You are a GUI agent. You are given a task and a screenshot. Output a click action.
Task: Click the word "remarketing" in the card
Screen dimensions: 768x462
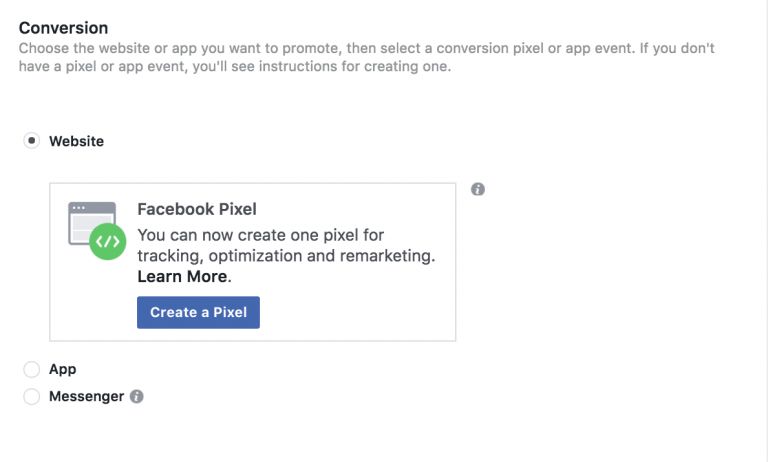coord(387,256)
